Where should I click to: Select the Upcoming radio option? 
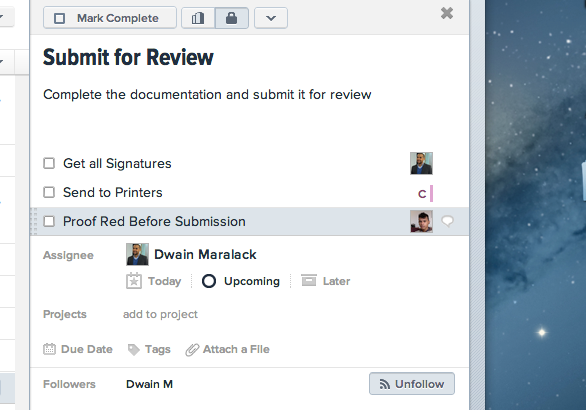(x=209, y=281)
